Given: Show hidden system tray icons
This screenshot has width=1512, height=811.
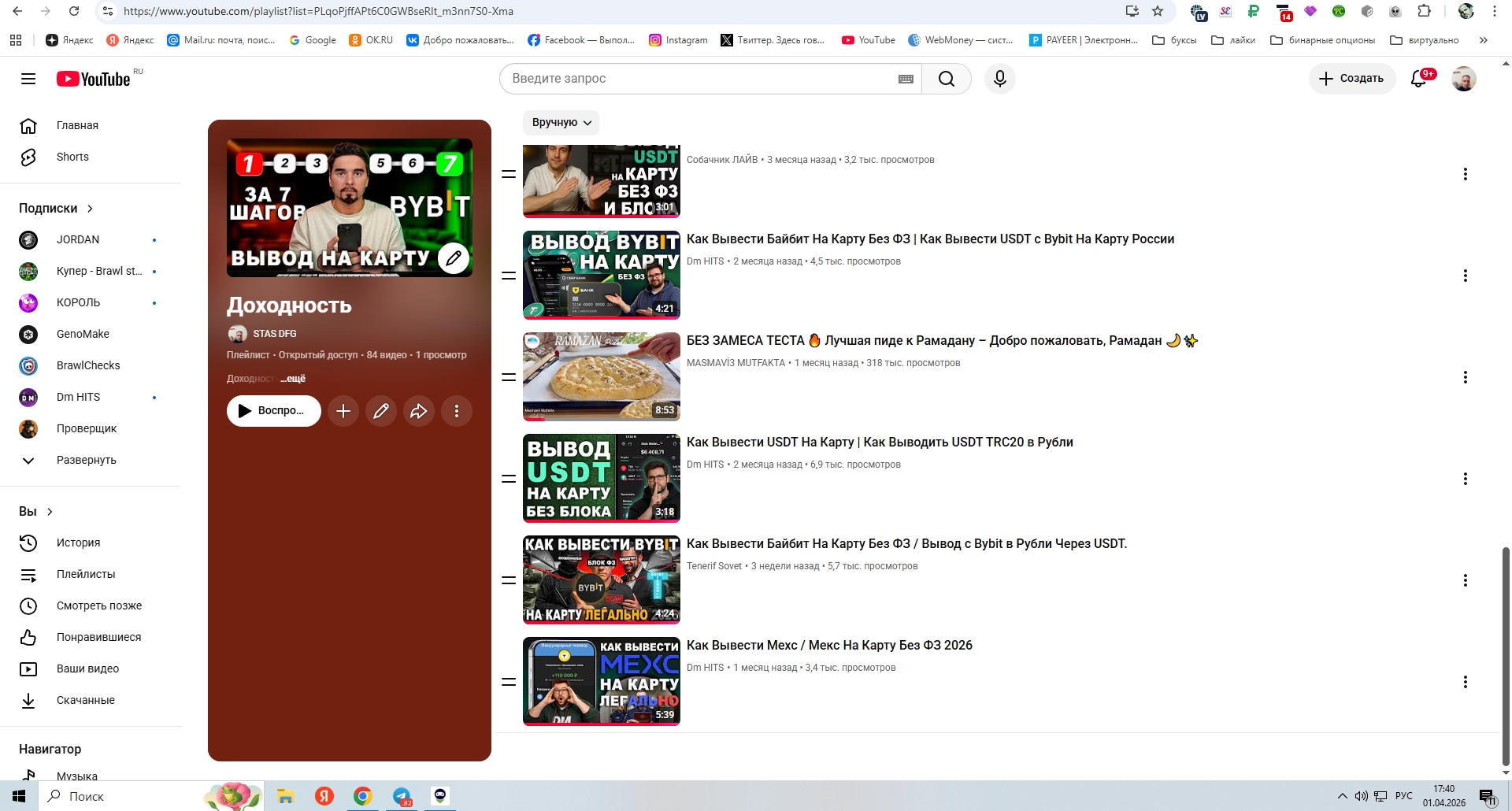Looking at the screenshot, I should pyautogui.click(x=1343, y=796).
